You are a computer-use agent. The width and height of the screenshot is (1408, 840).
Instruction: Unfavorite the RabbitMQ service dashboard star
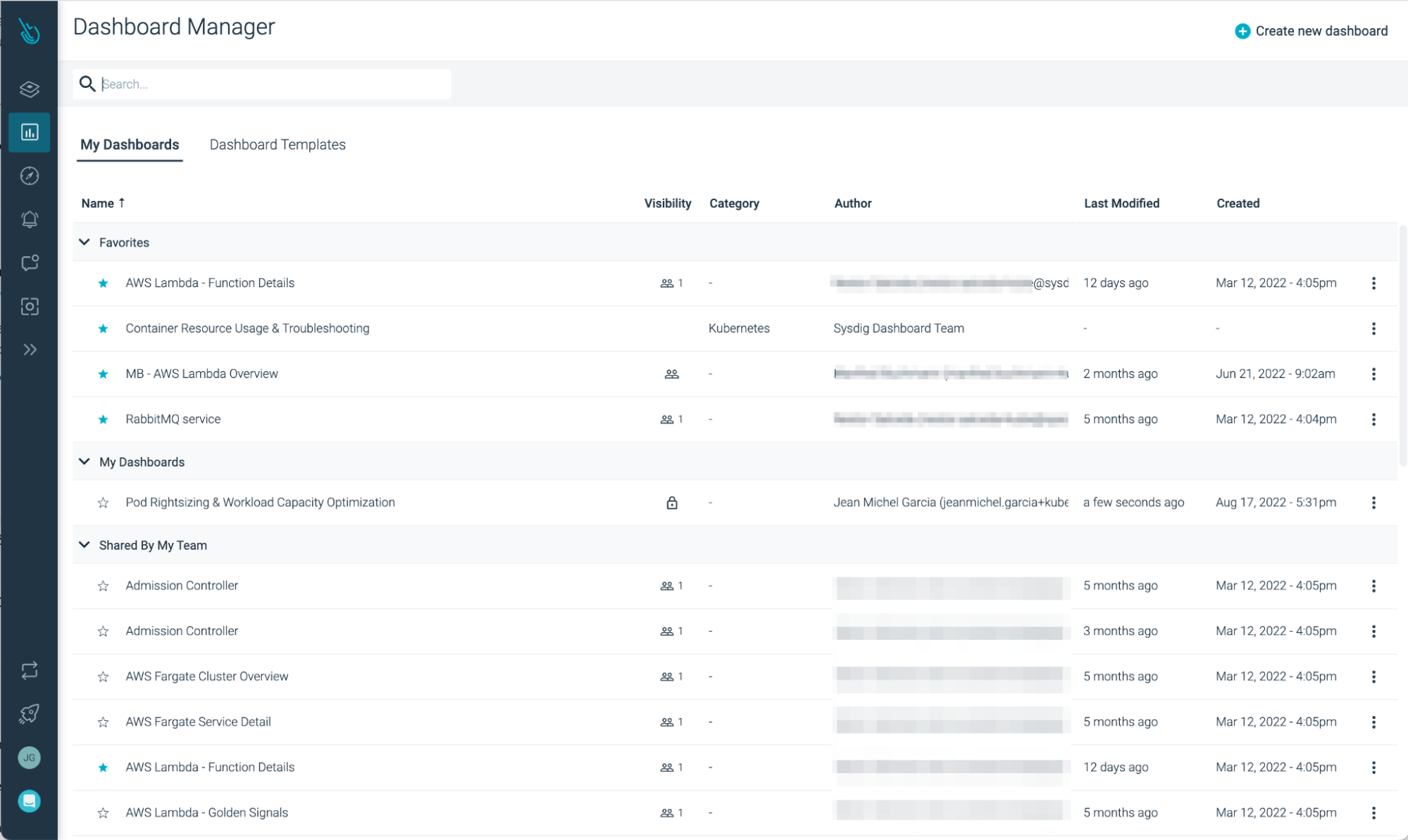(x=104, y=420)
